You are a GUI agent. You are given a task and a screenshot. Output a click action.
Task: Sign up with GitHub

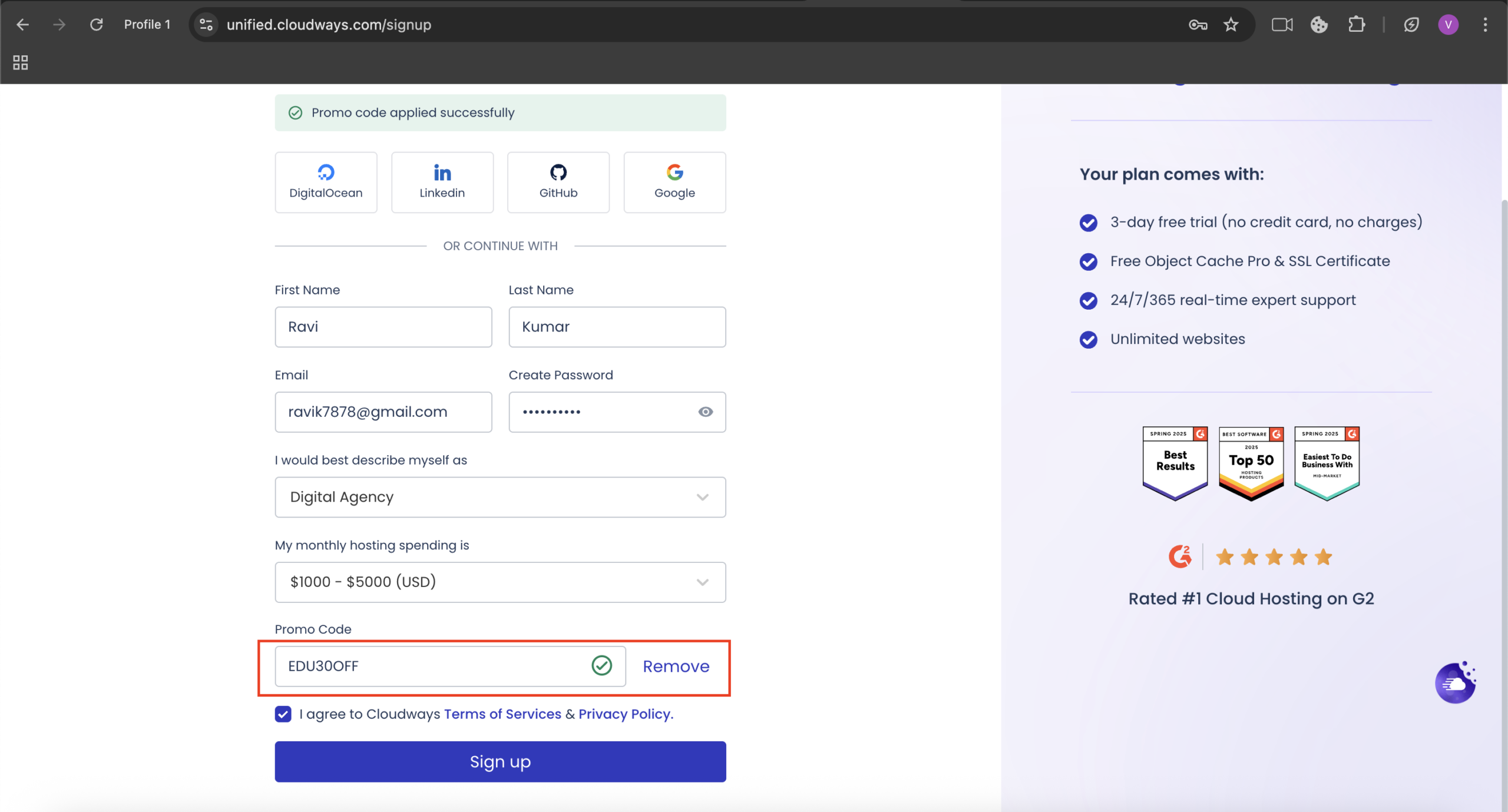pos(558,182)
